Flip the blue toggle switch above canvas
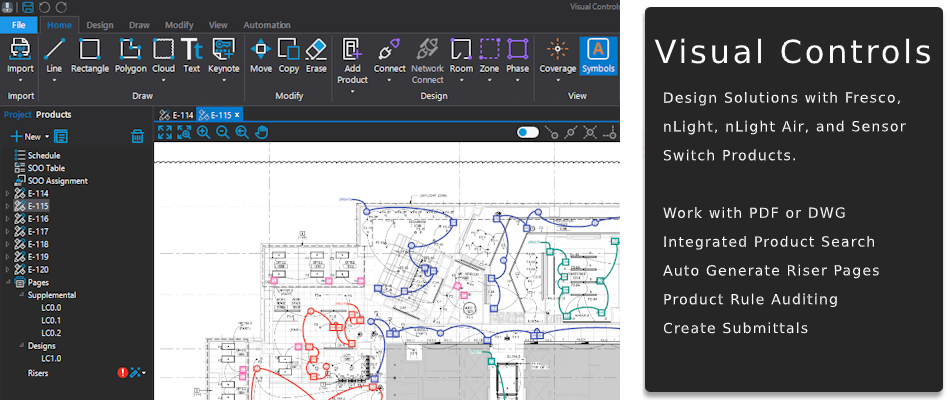 tap(528, 132)
